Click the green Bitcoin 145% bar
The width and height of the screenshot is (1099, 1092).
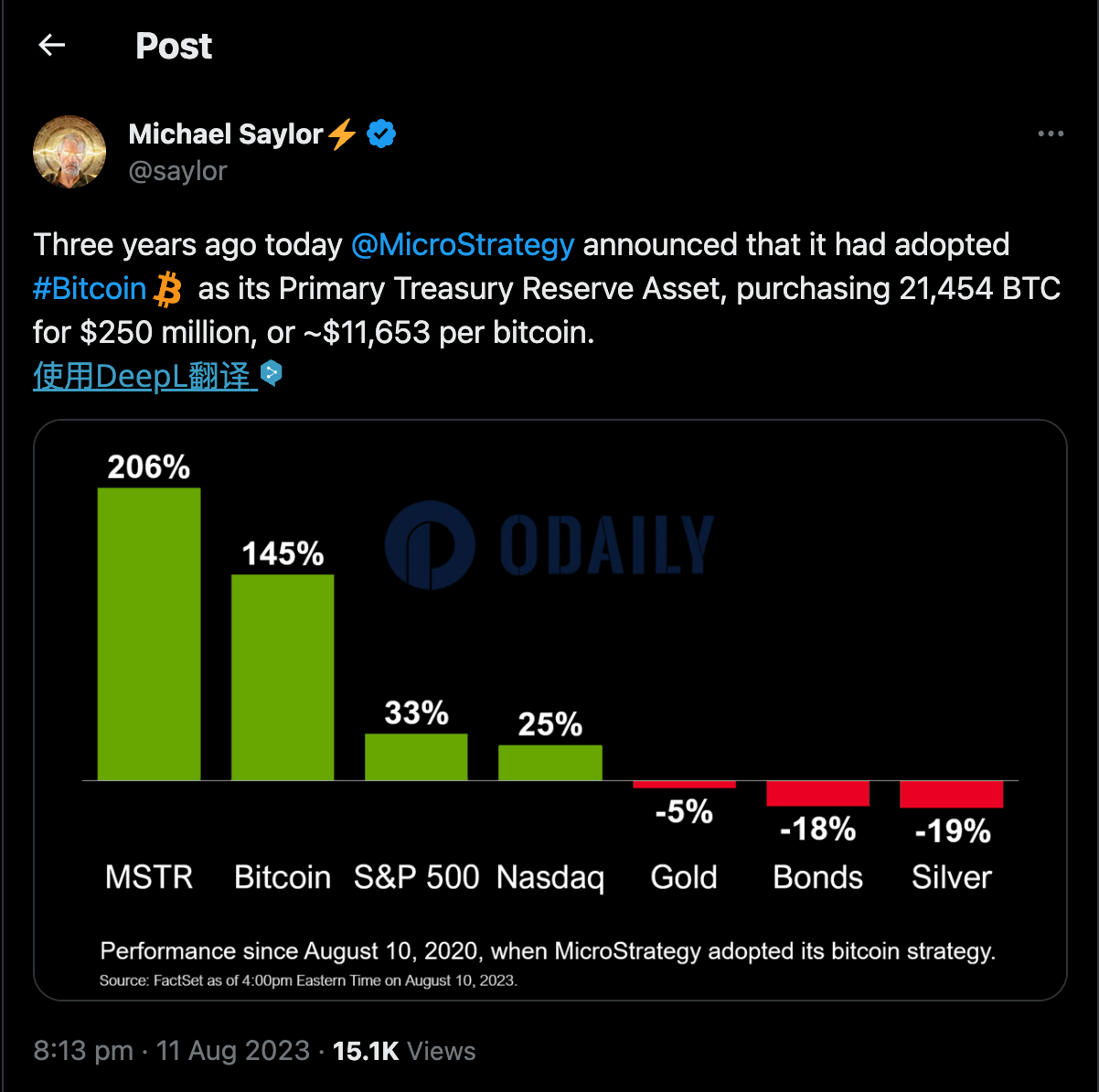[x=283, y=677]
